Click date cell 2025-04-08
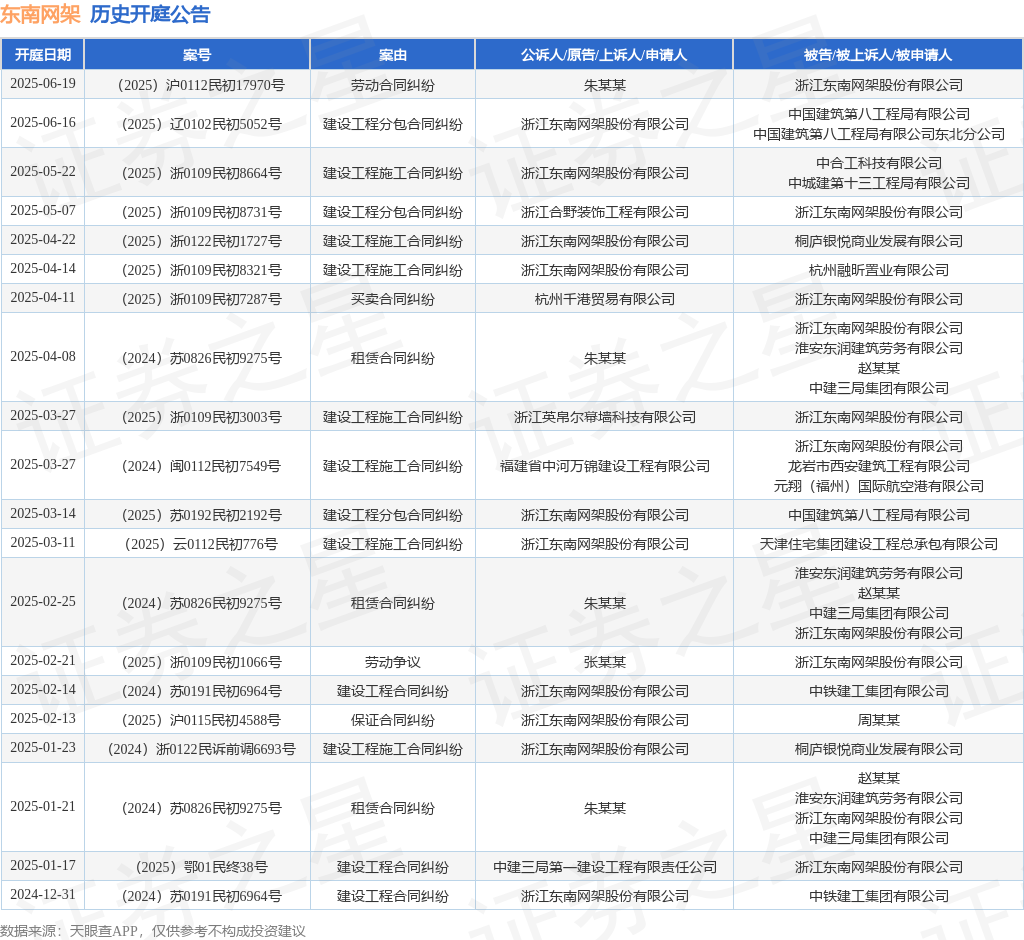This screenshot has width=1024, height=940. (x=42, y=357)
